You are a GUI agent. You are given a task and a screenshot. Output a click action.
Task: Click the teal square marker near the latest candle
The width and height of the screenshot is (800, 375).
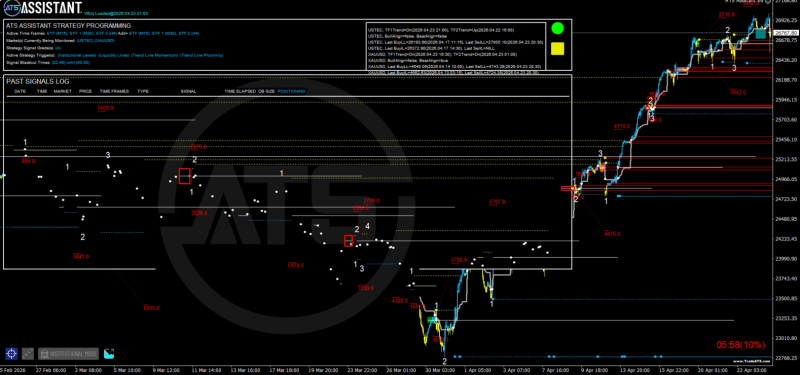761,34
